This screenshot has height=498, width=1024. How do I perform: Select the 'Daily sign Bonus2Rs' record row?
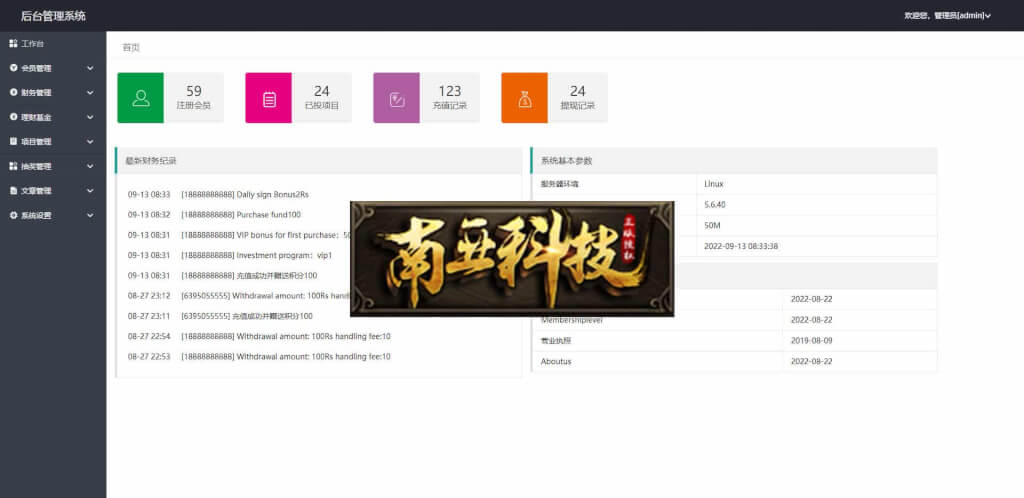tap(218, 195)
